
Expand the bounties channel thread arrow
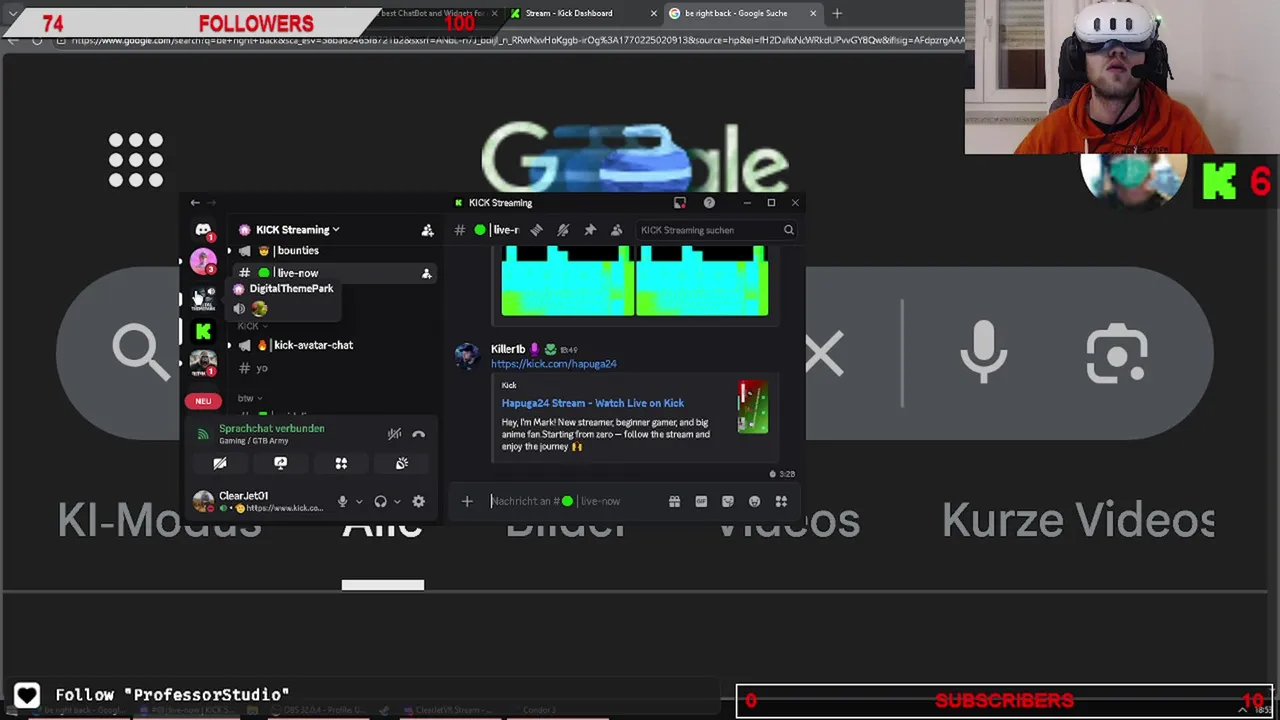tap(229, 251)
